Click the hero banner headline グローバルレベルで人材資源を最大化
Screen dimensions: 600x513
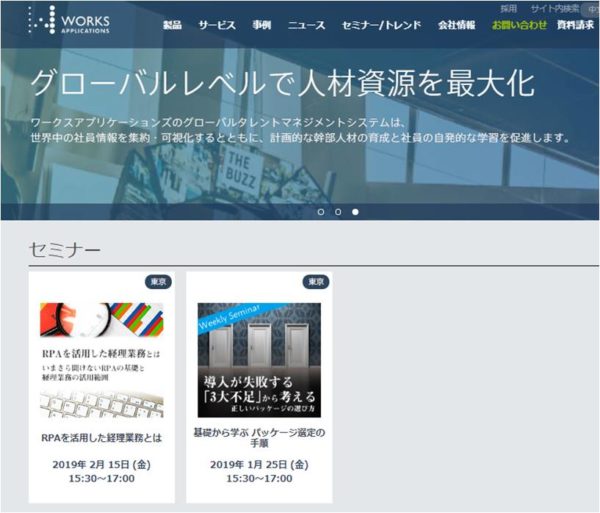tap(282, 83)
